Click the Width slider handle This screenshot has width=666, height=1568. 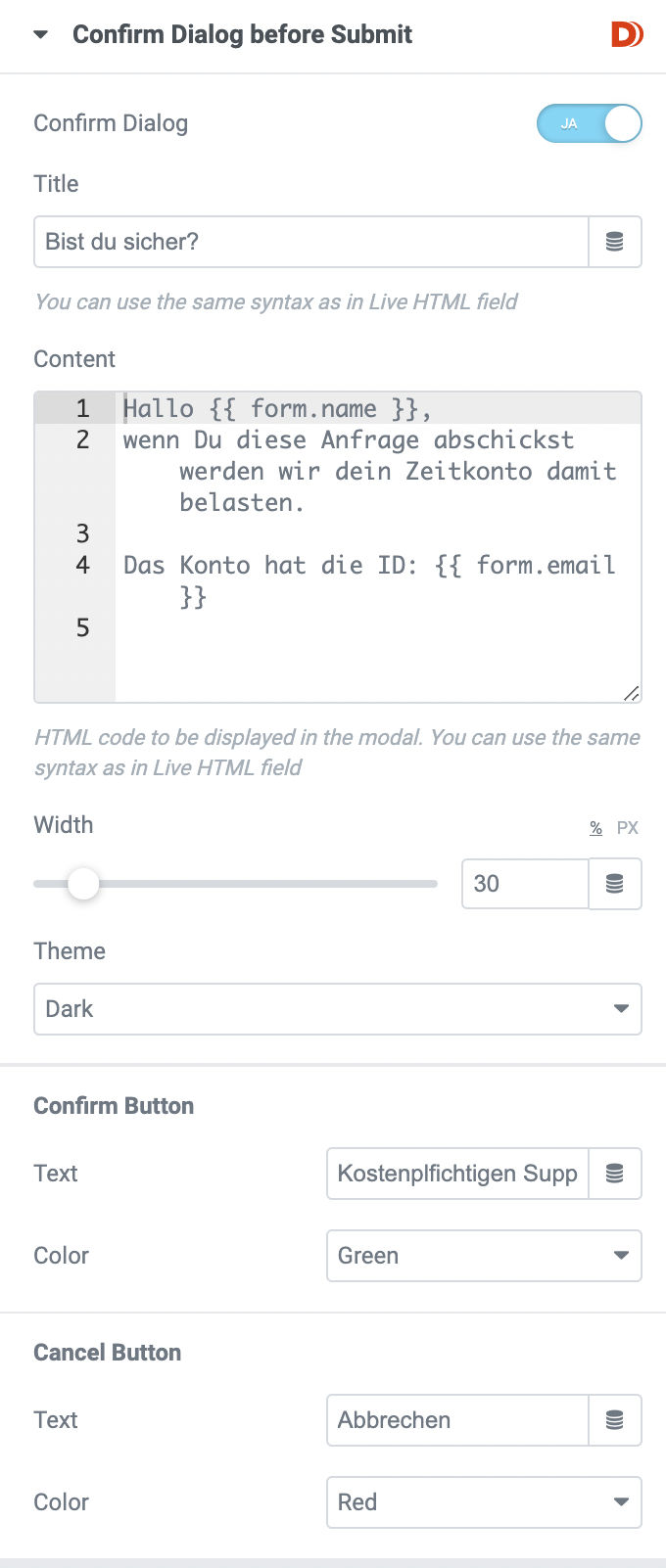(83, 884)
